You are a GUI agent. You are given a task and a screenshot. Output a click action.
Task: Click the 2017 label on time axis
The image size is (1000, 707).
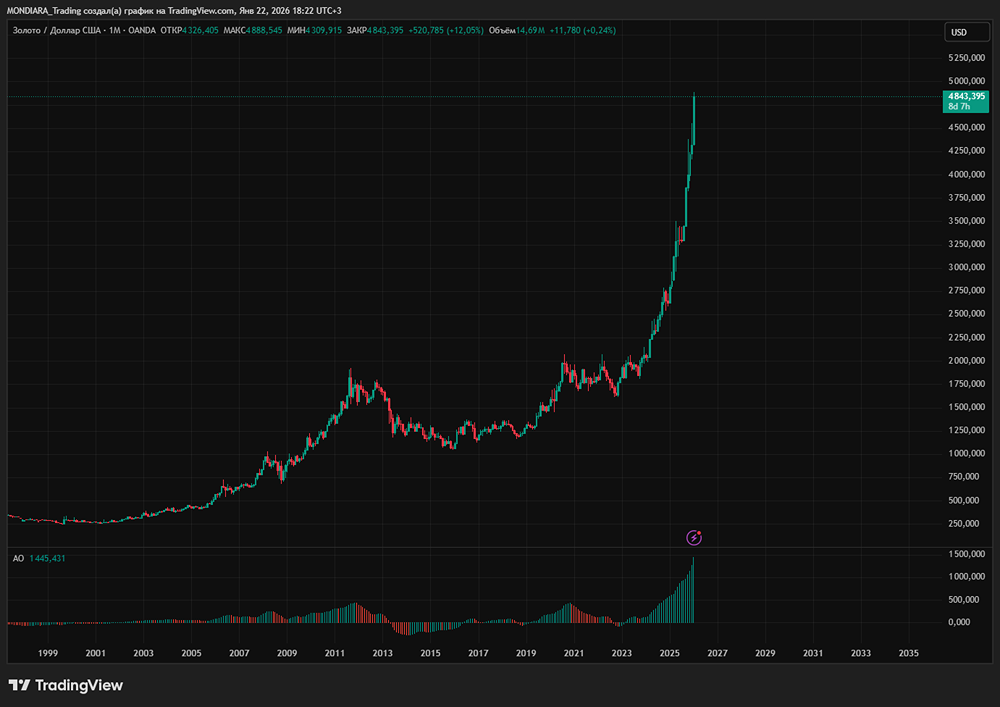click(x=478, y=653)
